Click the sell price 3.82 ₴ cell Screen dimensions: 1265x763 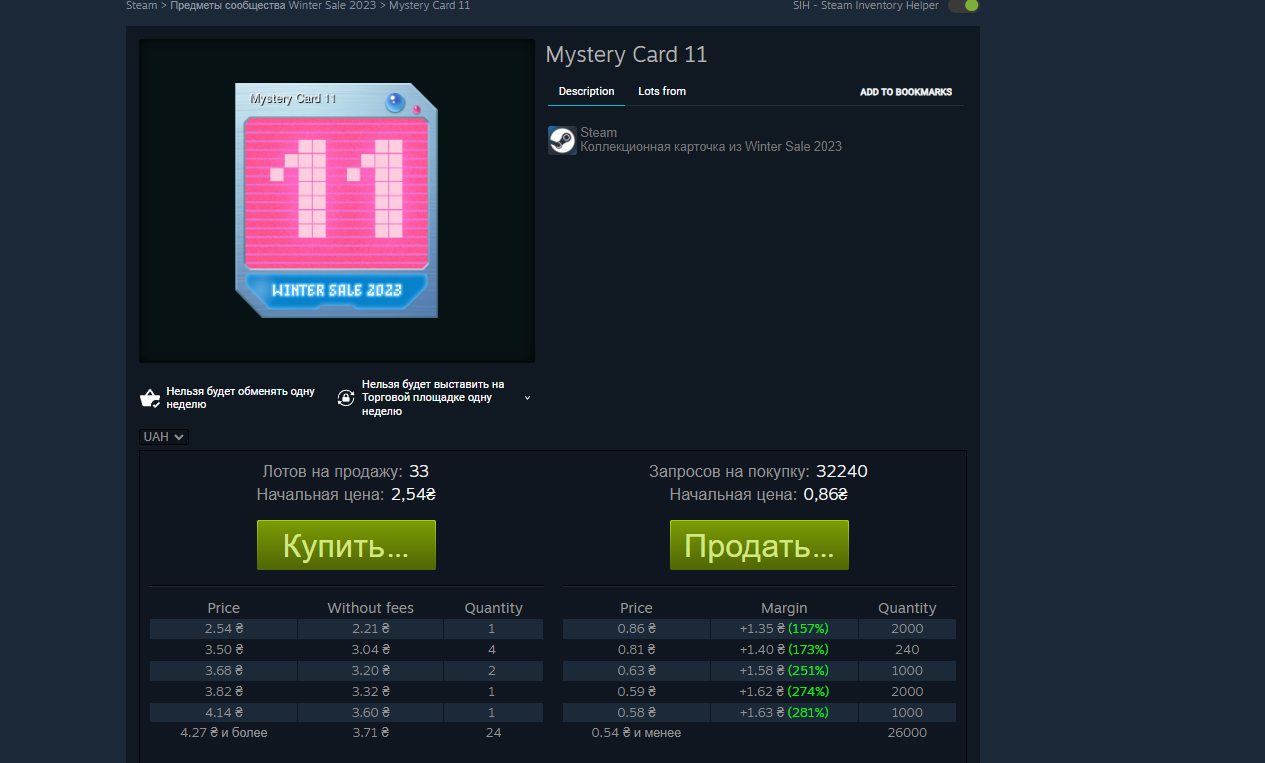pyautogui.click(x=224, y=692)
